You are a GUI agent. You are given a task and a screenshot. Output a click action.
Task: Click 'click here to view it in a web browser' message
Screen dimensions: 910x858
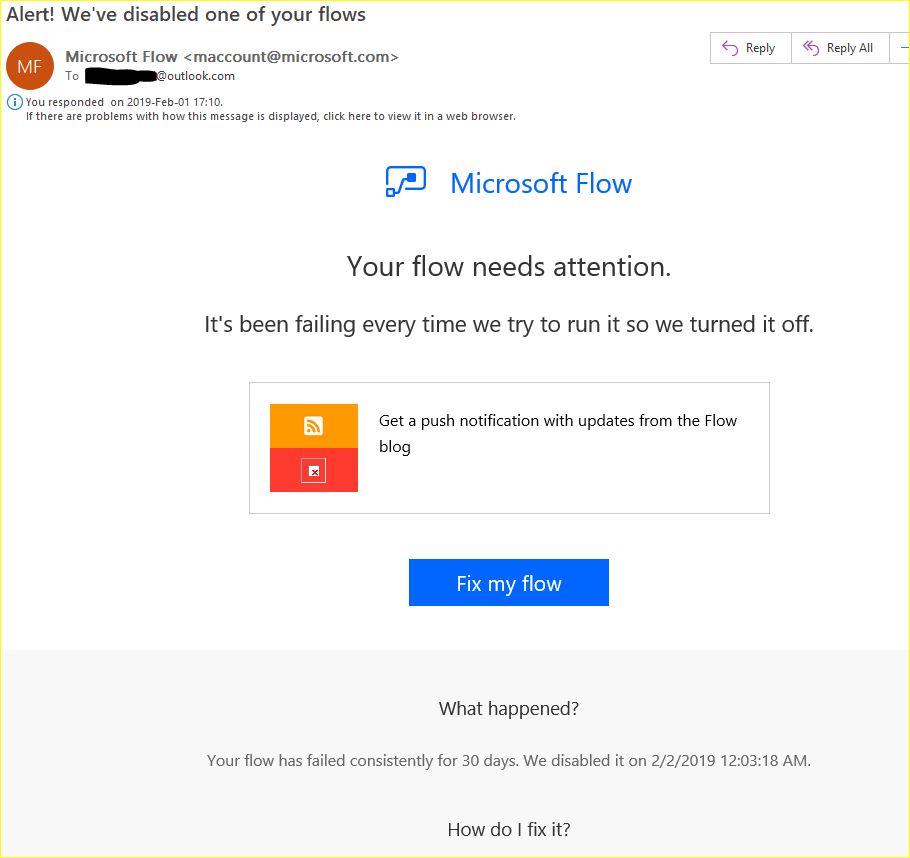click(x=270, y=116)
